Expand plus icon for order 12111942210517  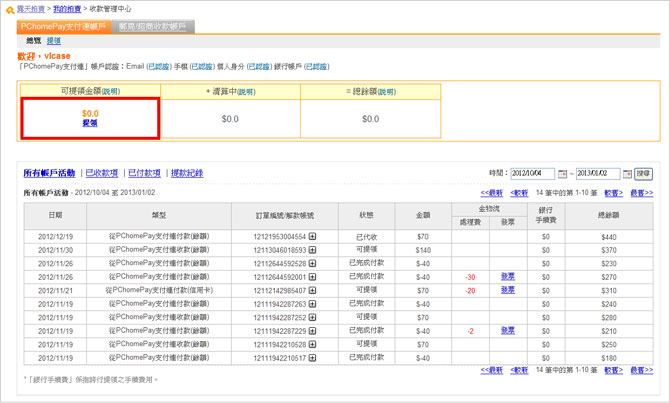coord(313,357)
